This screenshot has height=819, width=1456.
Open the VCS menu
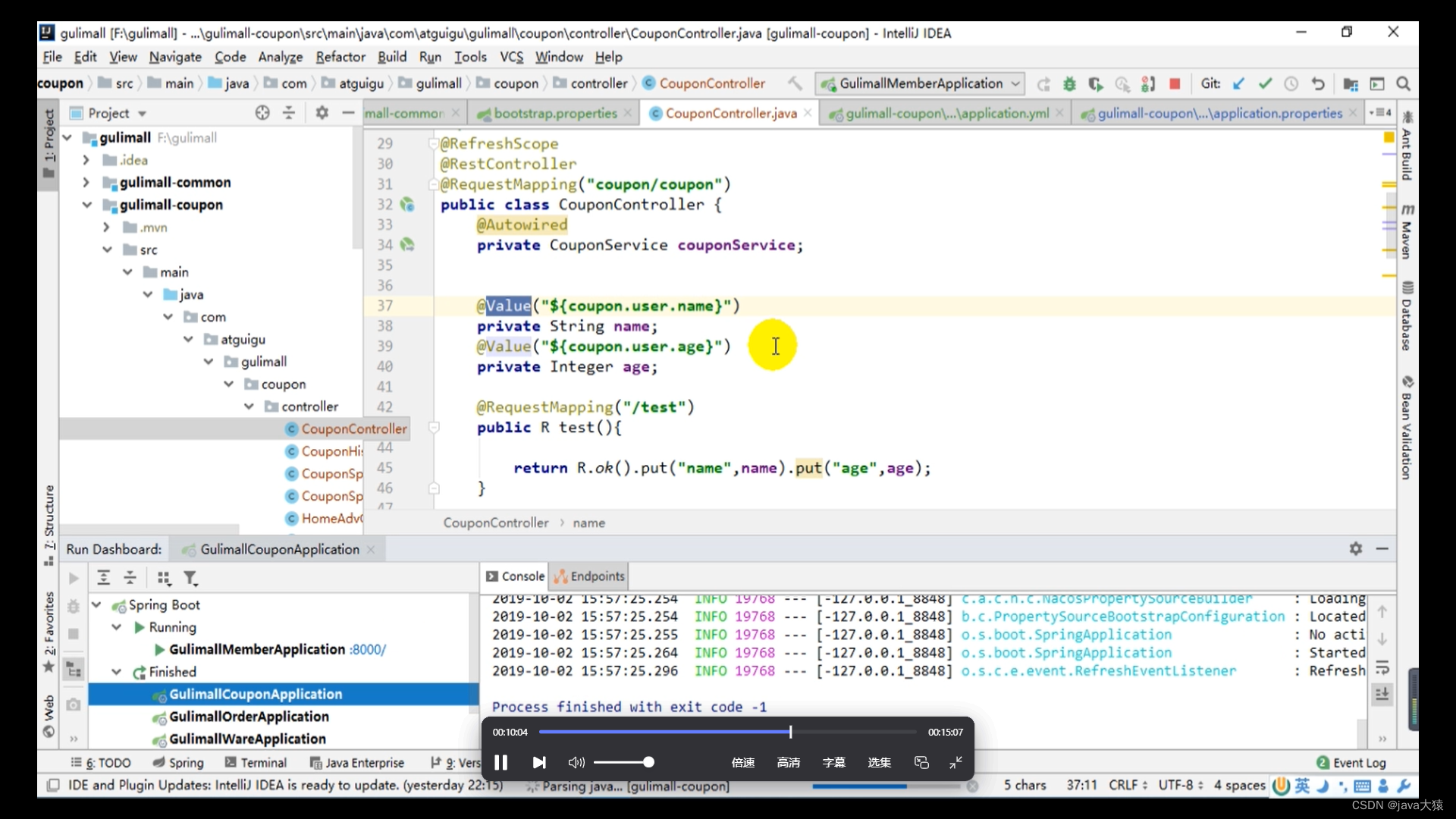[x=511, y=57]
